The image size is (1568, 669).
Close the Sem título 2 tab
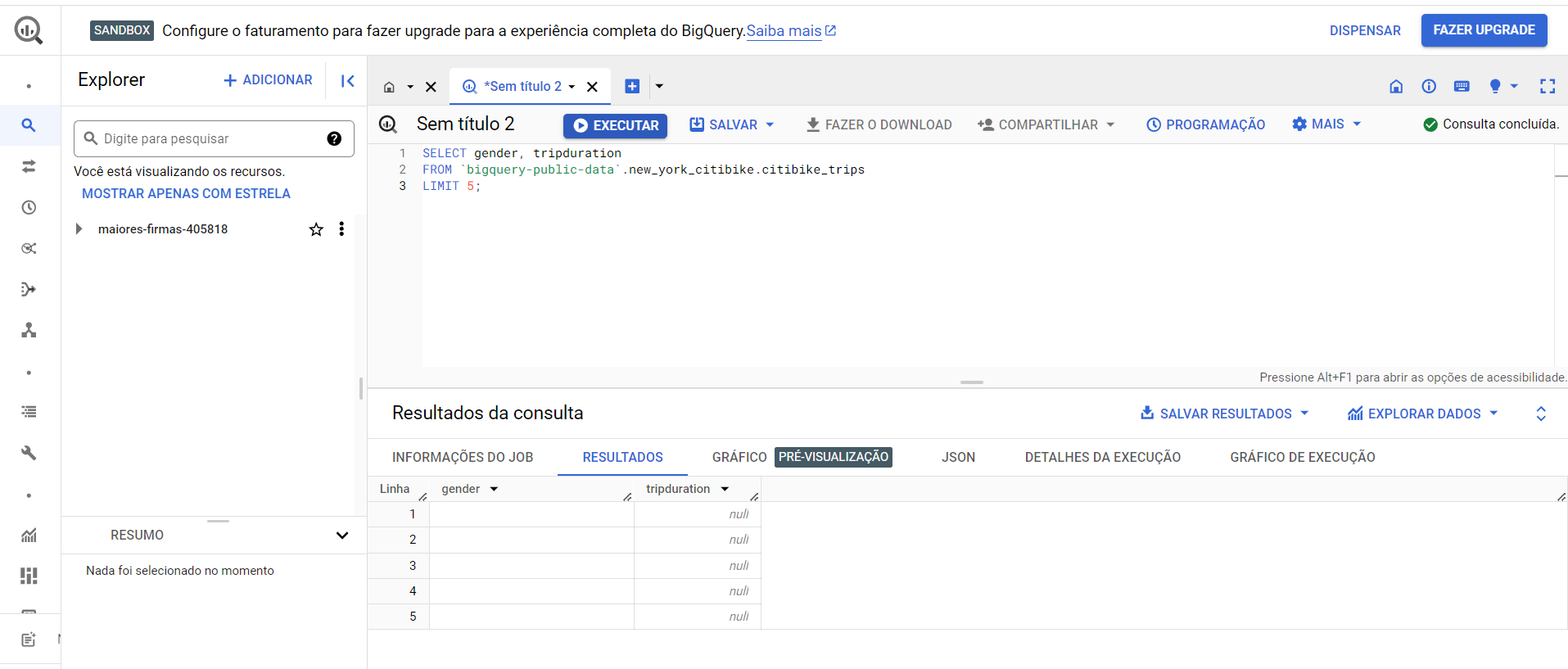(x=592, y=87)
